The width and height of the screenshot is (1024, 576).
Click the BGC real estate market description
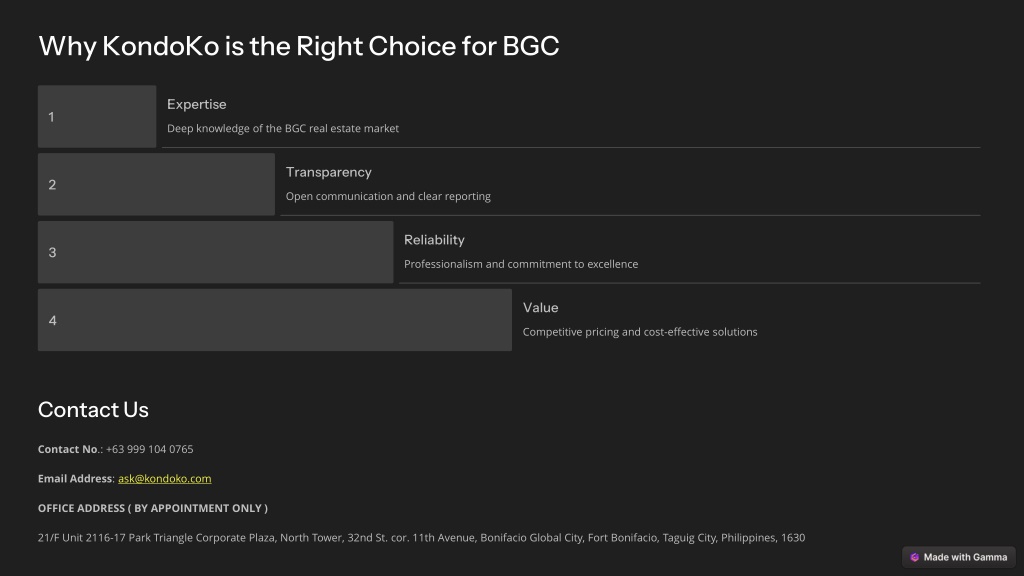(283, 129)
